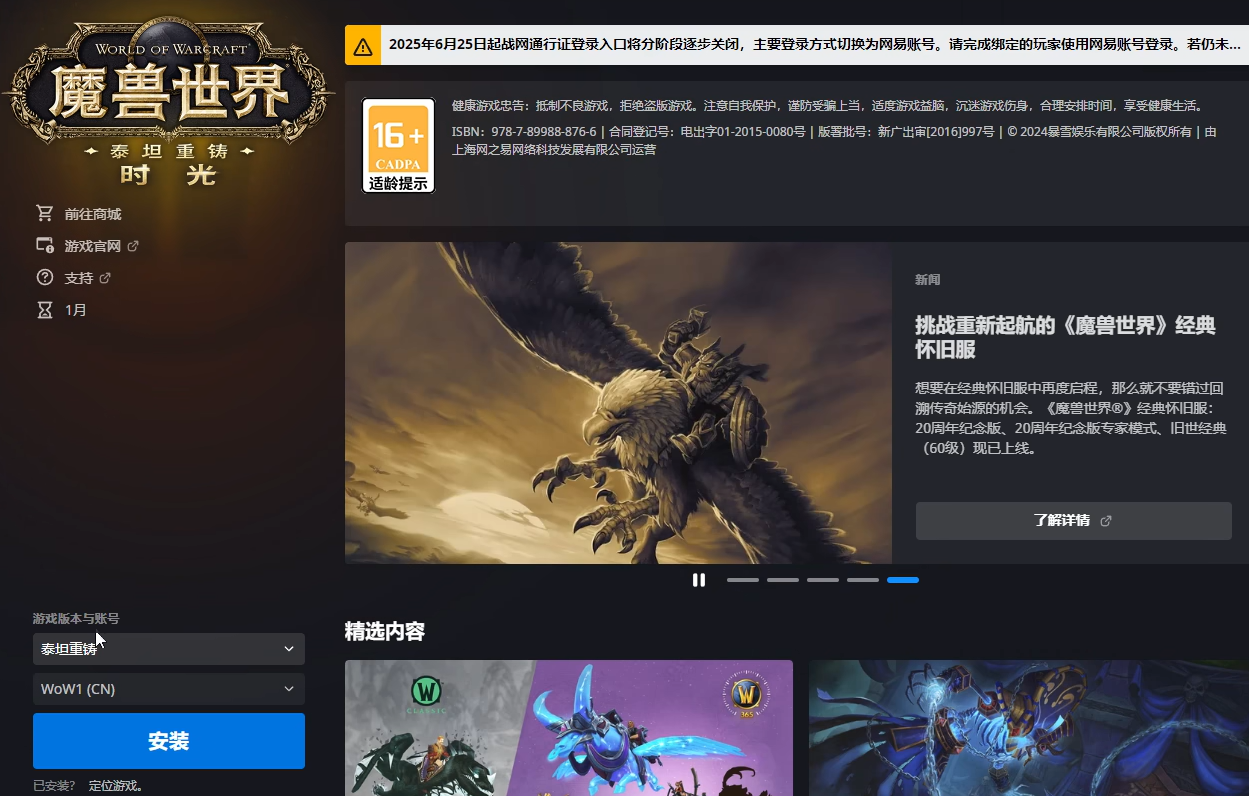Click the 定位游戏 locate game link
Viewport: 1249px width, 796px height.
pos(116,785)
